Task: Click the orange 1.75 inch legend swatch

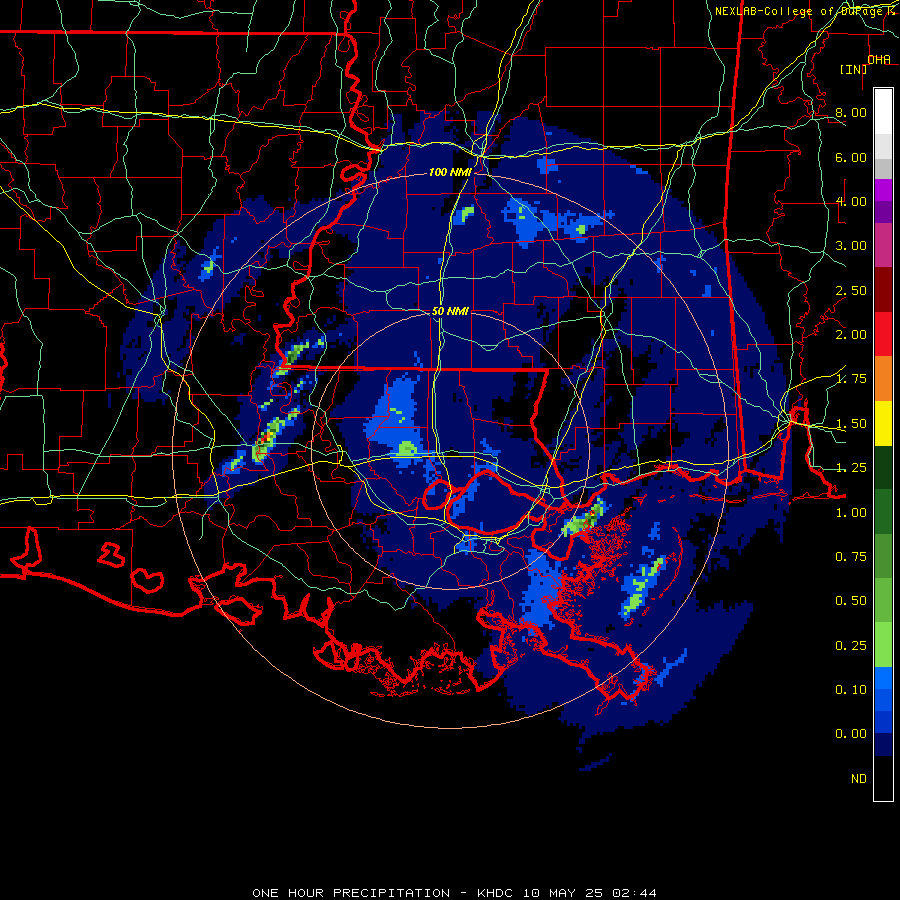Action: [x=883, y=378]
